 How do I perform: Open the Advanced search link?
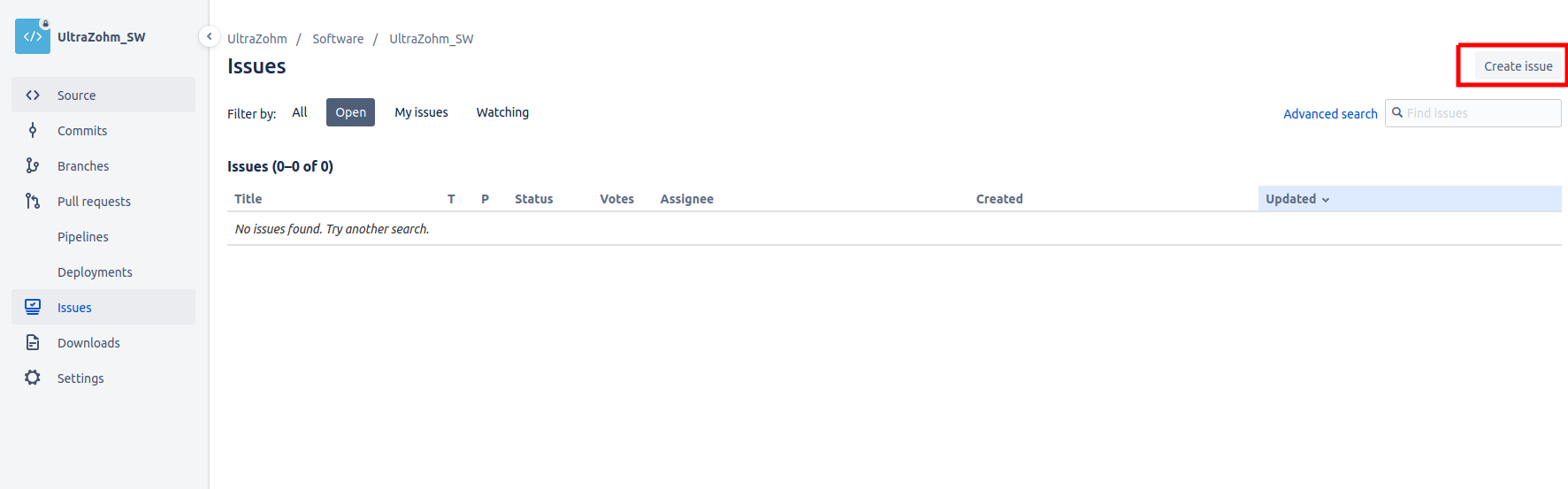[1330, 114]
